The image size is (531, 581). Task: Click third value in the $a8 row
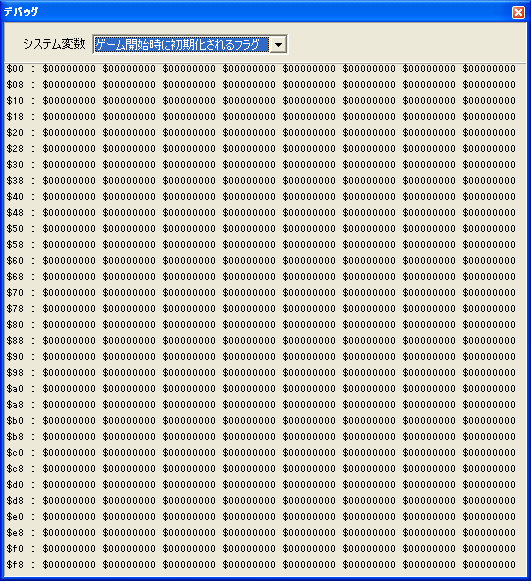tap(189, 405)
